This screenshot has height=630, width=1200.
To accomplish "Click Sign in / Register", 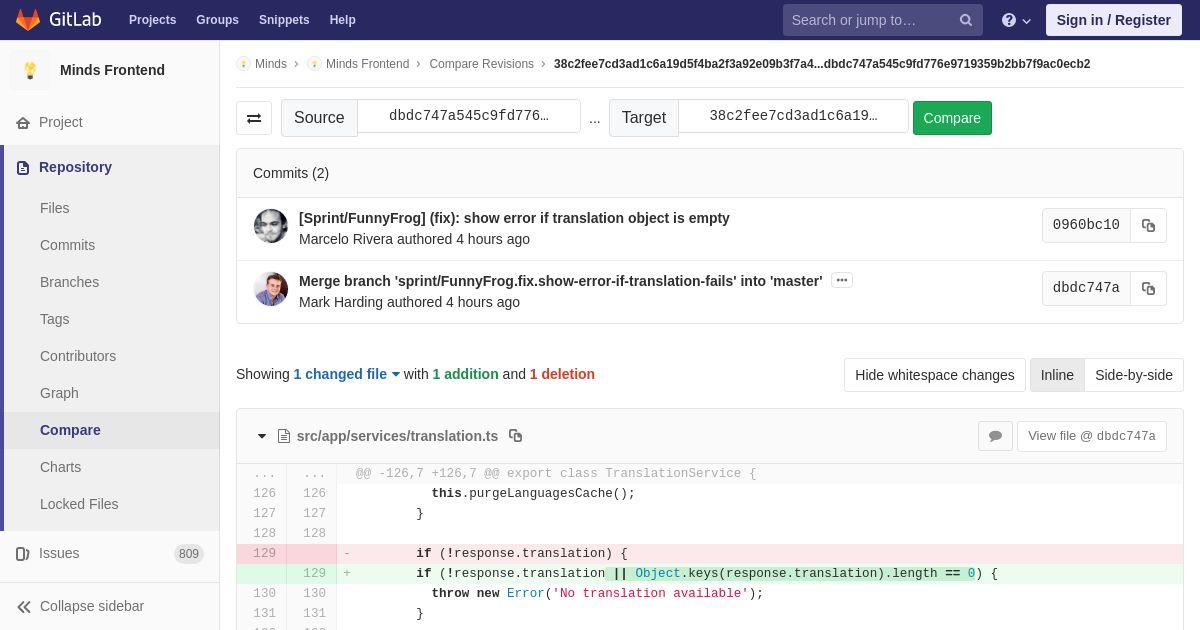I will (1113, 20).
